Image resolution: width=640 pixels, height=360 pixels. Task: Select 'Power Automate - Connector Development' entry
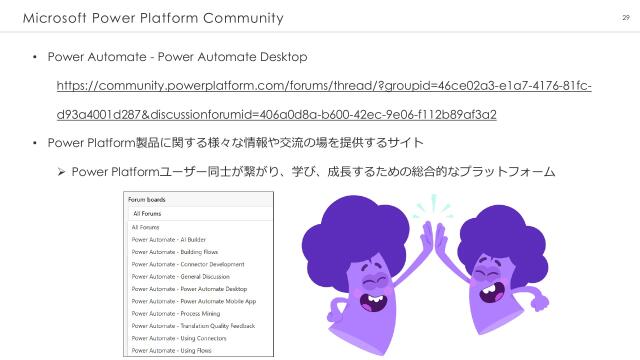(x=188, y=264)
